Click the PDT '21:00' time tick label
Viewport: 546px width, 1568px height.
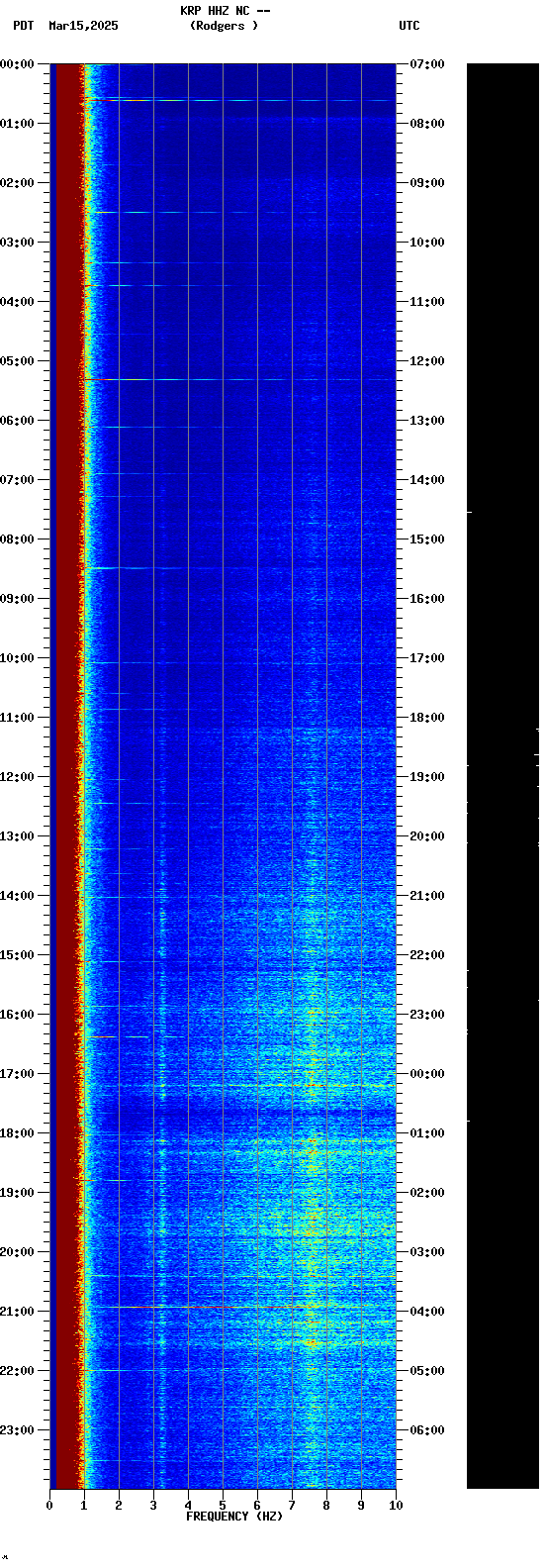pyautogui.click(x=17, y=1312)
